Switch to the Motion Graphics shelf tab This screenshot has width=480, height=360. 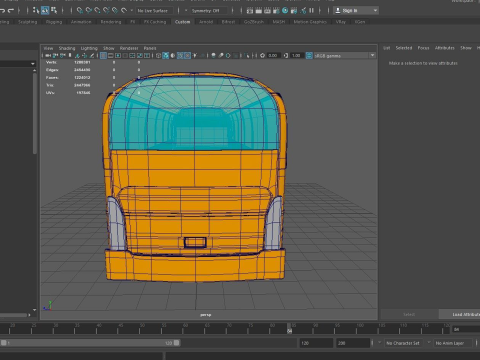point(310,22)
